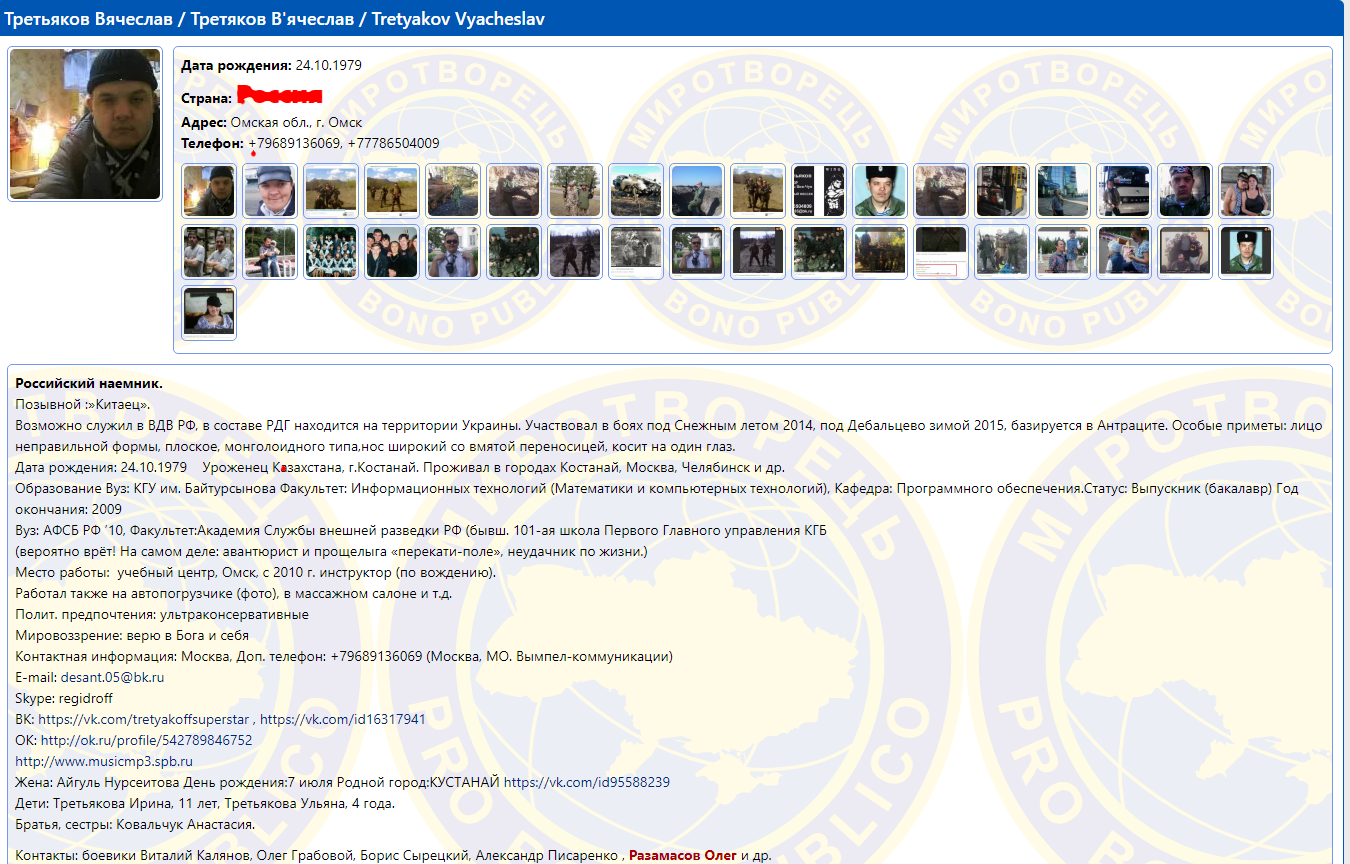Click the E-mail: desant.05@bk.ru line
Image resolution: width=1350 pixels, height=864 pixels.
(x=90, y=677)
